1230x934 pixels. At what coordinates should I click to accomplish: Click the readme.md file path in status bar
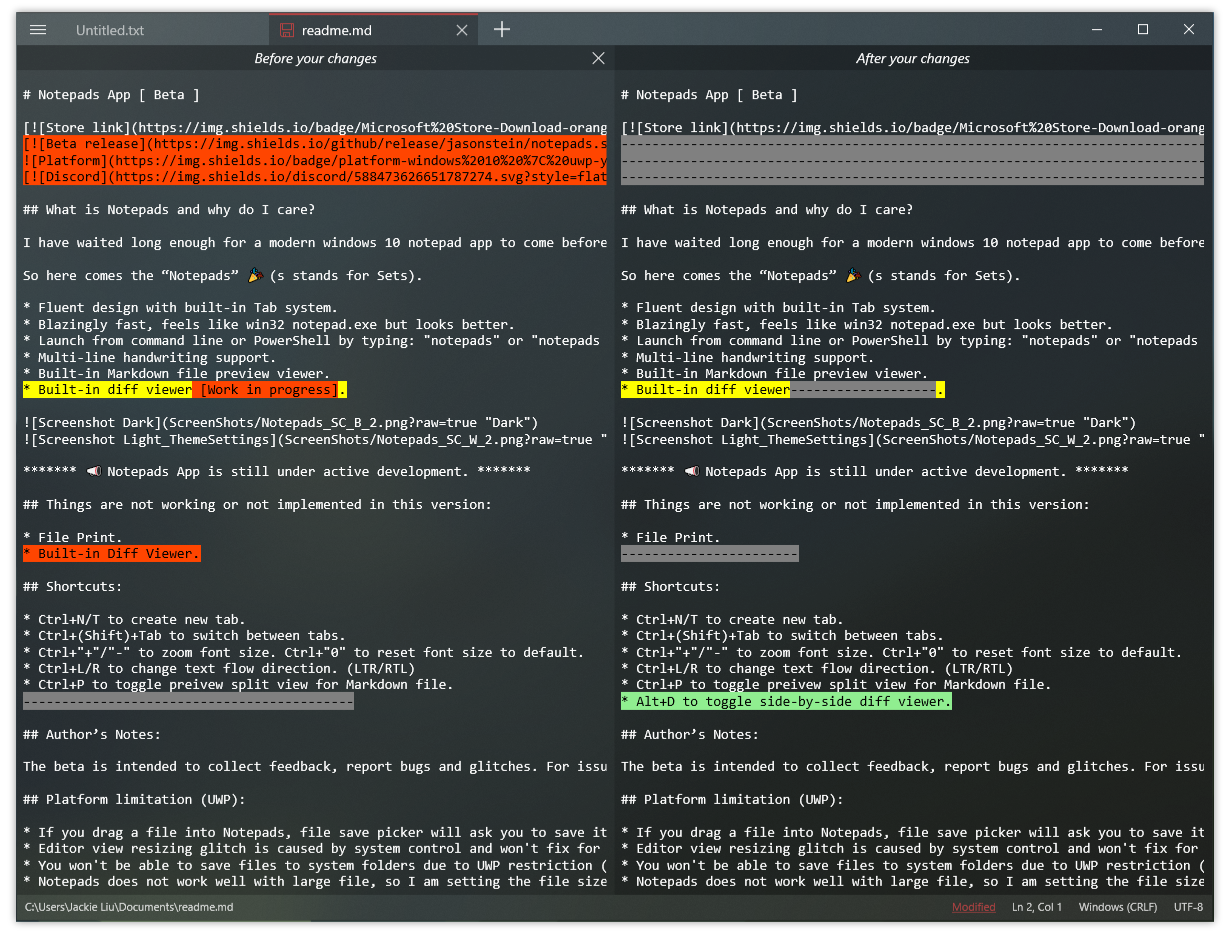[x=129, y=907]
